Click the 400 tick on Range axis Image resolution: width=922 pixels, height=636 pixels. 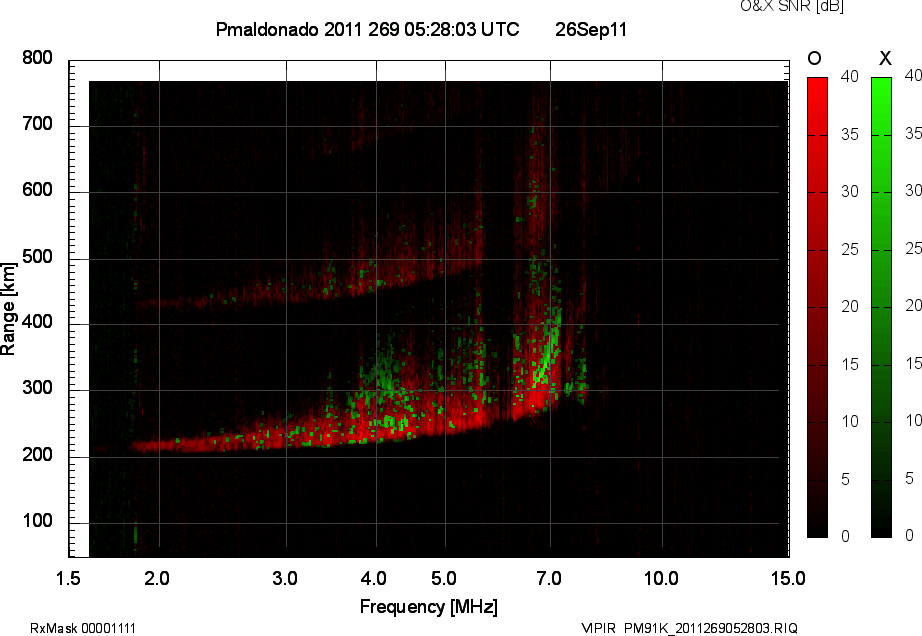tap(38, 322)
